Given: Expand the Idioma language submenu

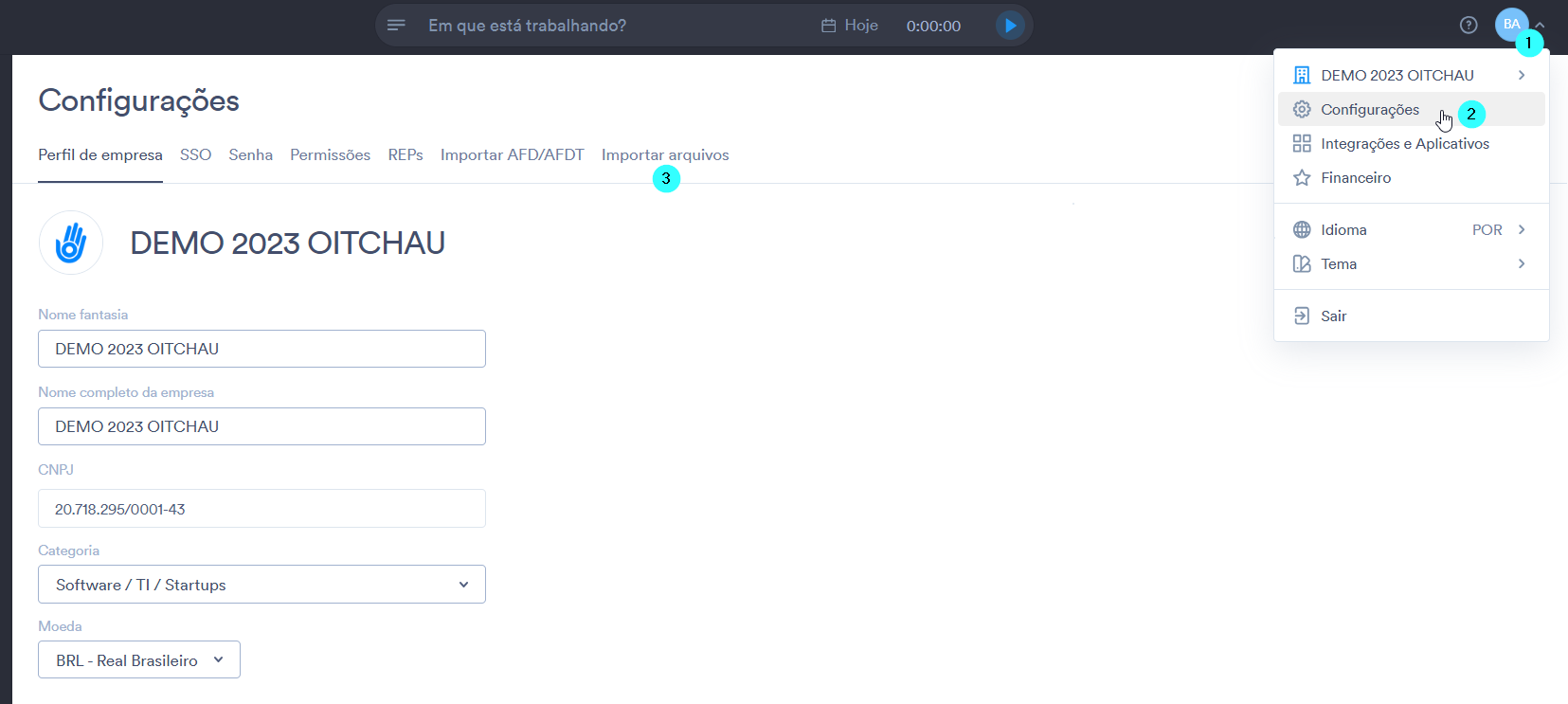Looking at the screenshot, I should coord(1411,229).
